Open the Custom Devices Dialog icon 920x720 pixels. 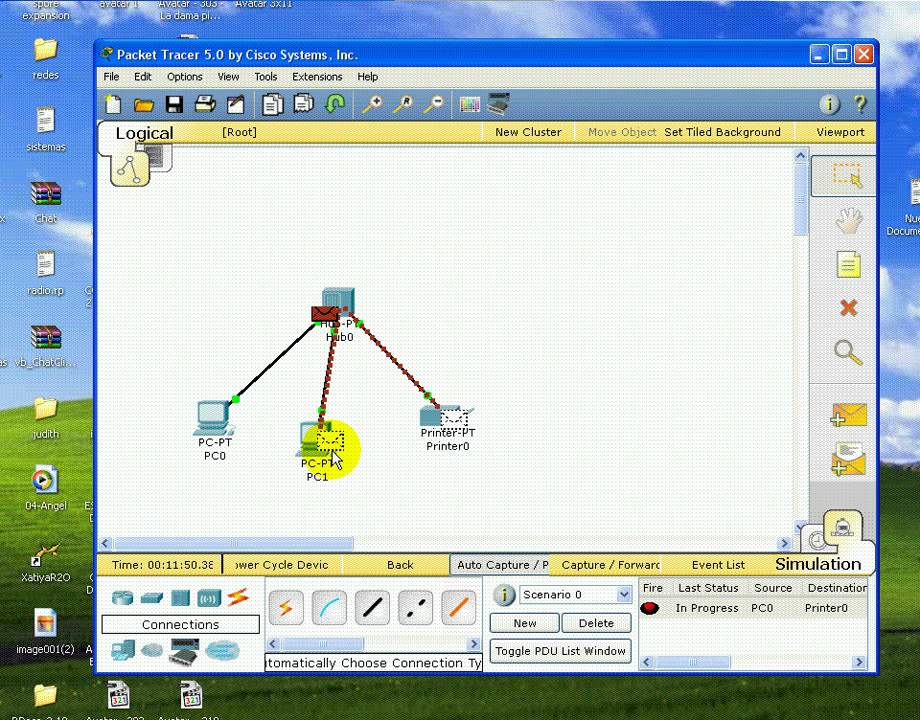click(x=499, y=103)
